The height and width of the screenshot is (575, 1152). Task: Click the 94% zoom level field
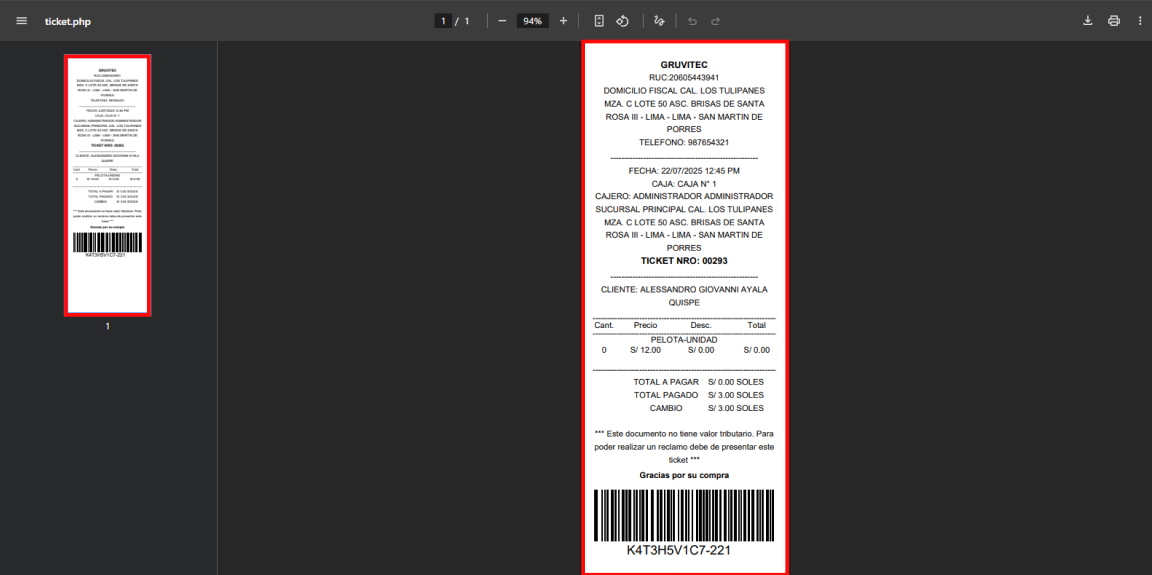[x=532, y=21]
